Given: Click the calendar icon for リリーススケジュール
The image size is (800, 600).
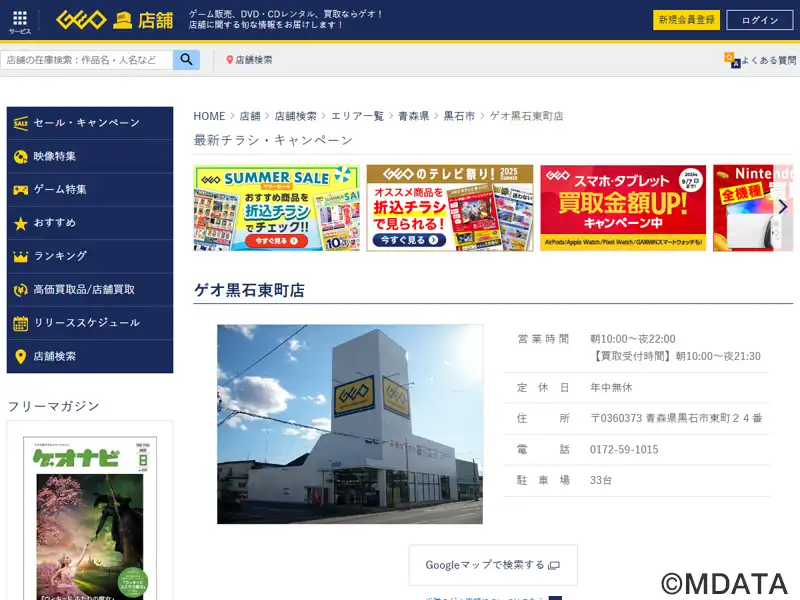Looking at the screenshot, I should click(20, 323).
